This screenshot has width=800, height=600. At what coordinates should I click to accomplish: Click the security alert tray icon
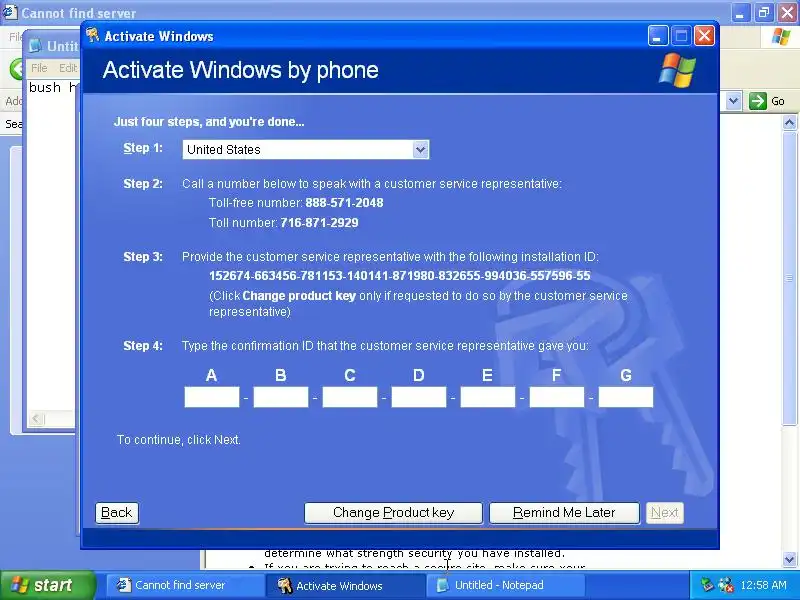(726, 585)
